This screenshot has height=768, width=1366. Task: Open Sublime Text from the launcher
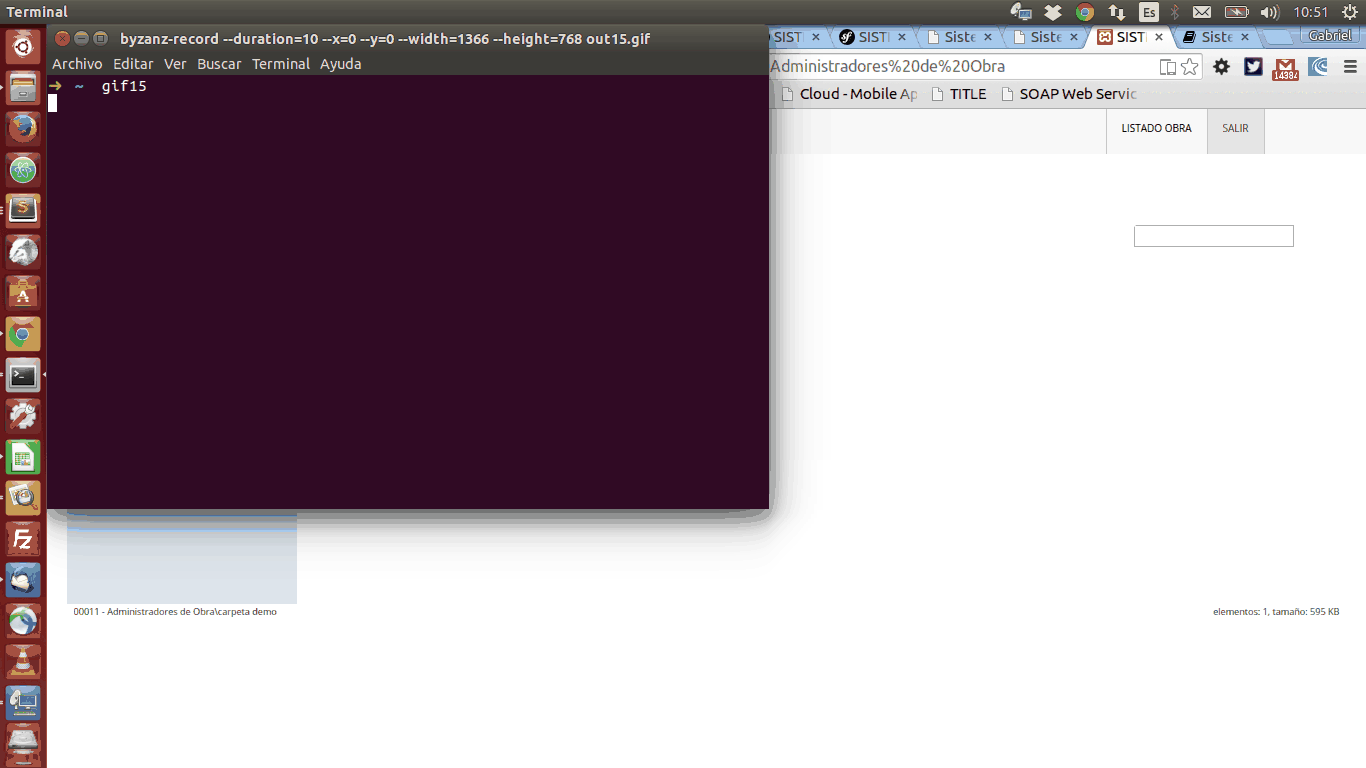23,210
